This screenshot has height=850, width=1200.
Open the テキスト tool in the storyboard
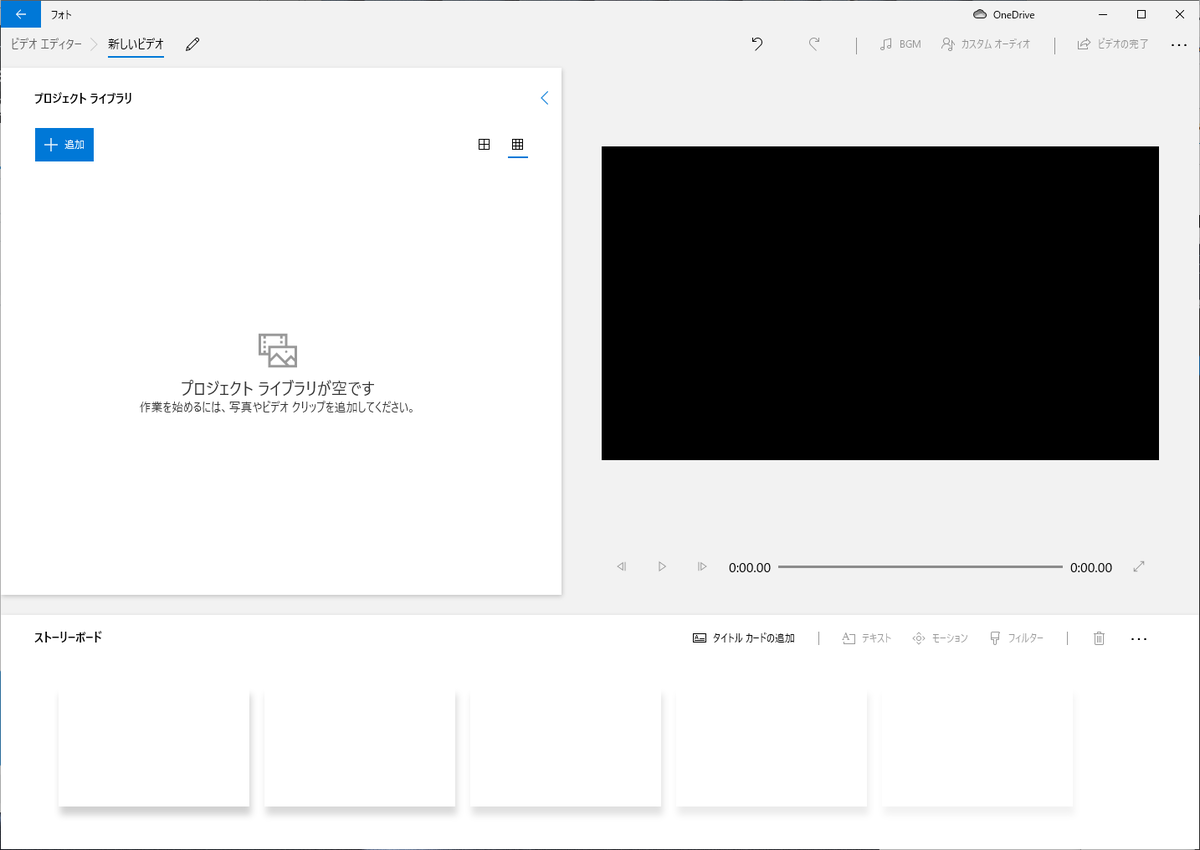click(866, 638)
